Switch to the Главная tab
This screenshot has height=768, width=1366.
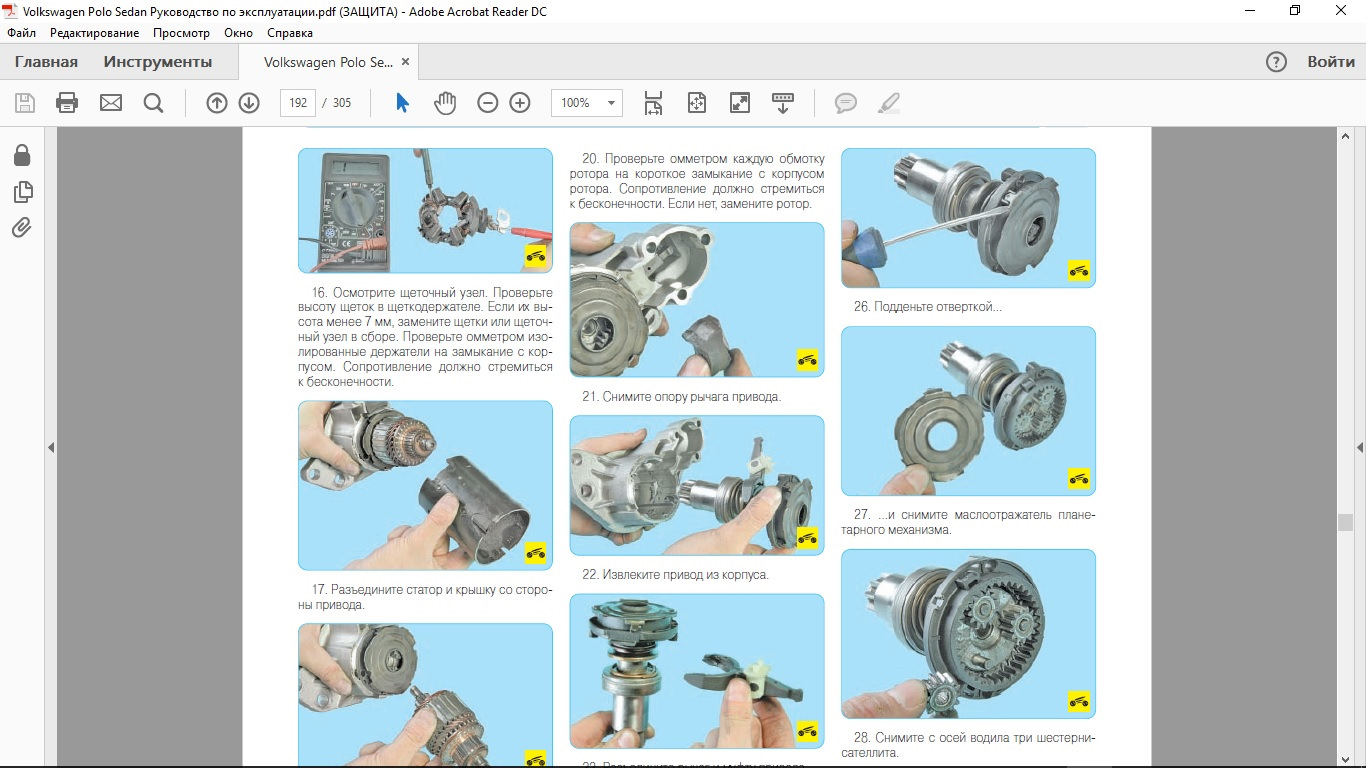(46, 62)
